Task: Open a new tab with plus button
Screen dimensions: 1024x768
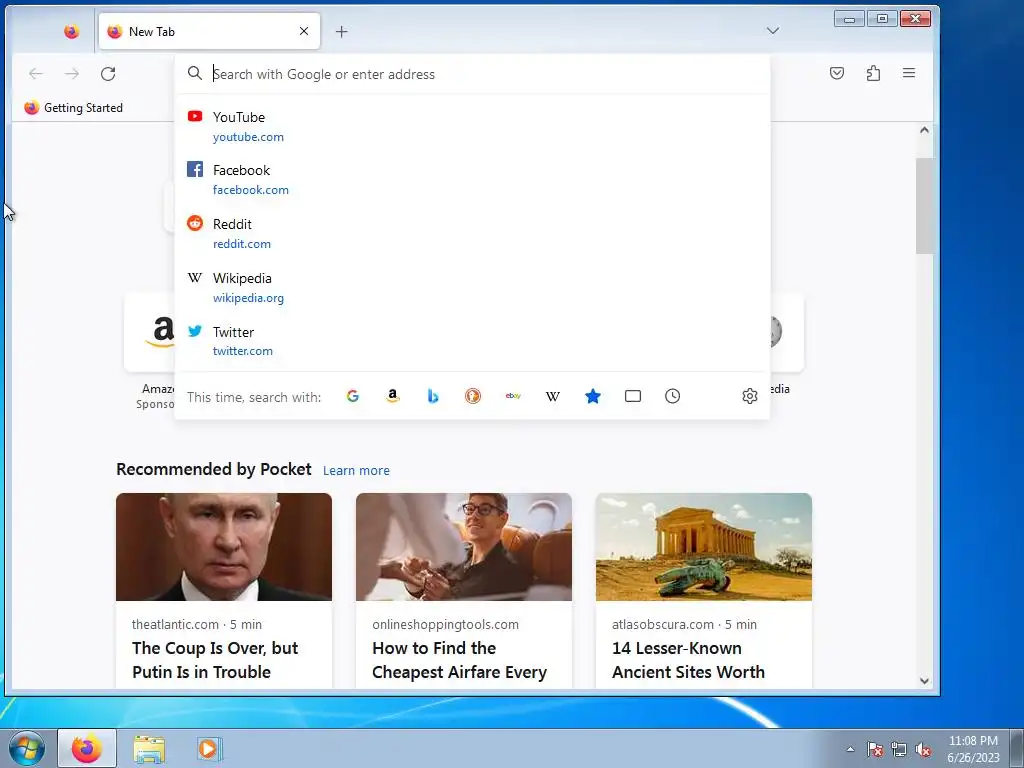Action: coord(342,31)
